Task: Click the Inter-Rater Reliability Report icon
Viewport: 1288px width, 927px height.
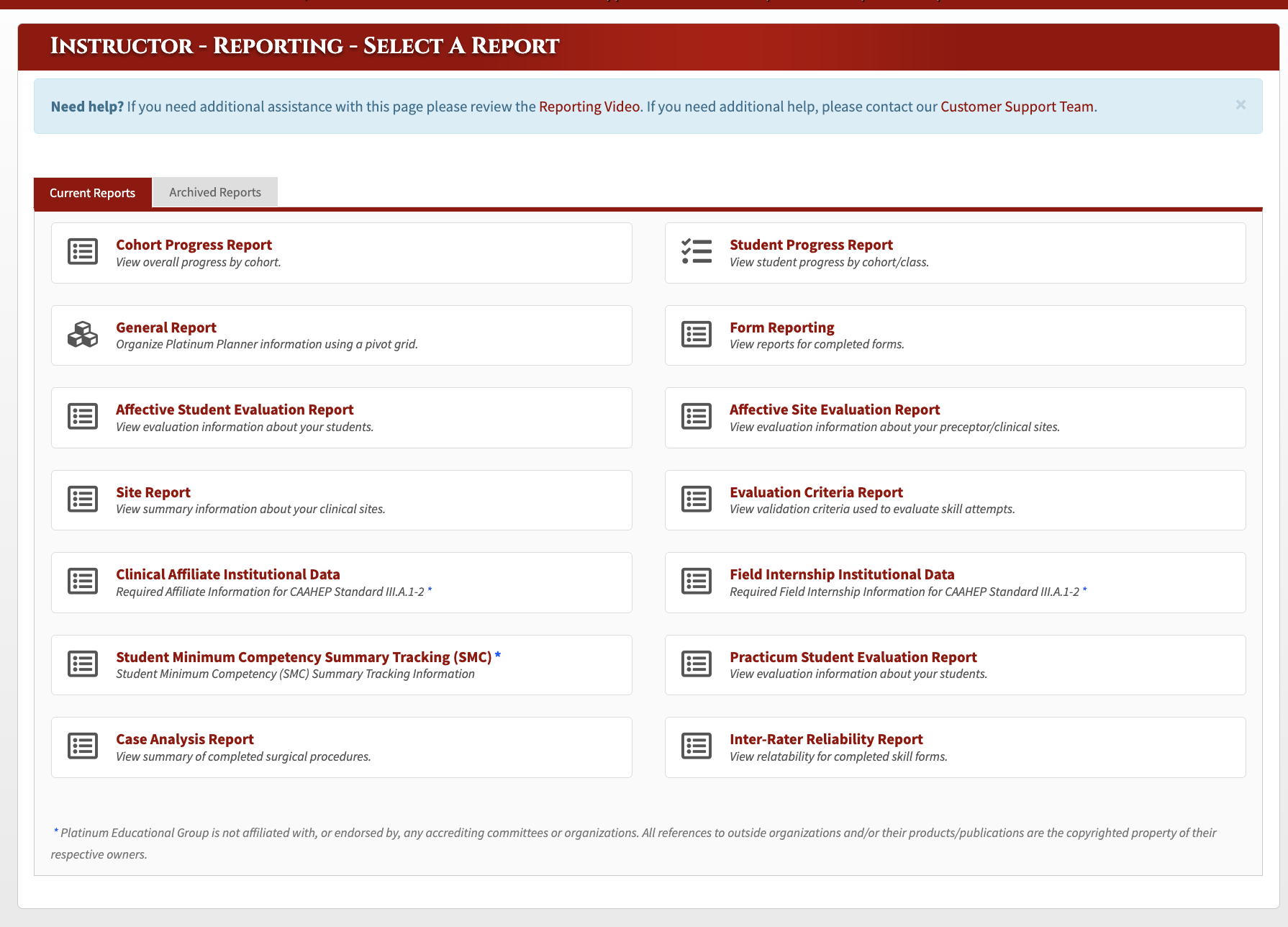Action: coord(697,746)
